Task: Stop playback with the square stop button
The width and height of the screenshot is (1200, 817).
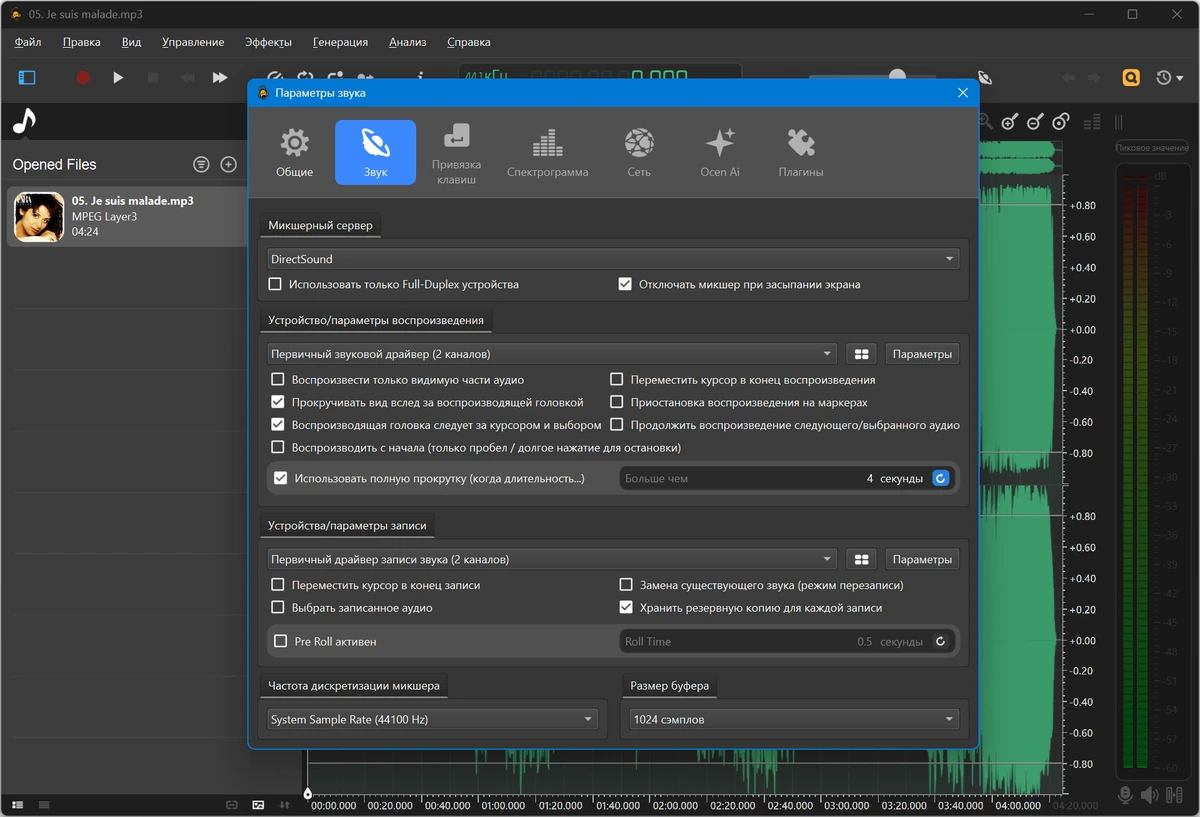Action: tap(153, 77)
